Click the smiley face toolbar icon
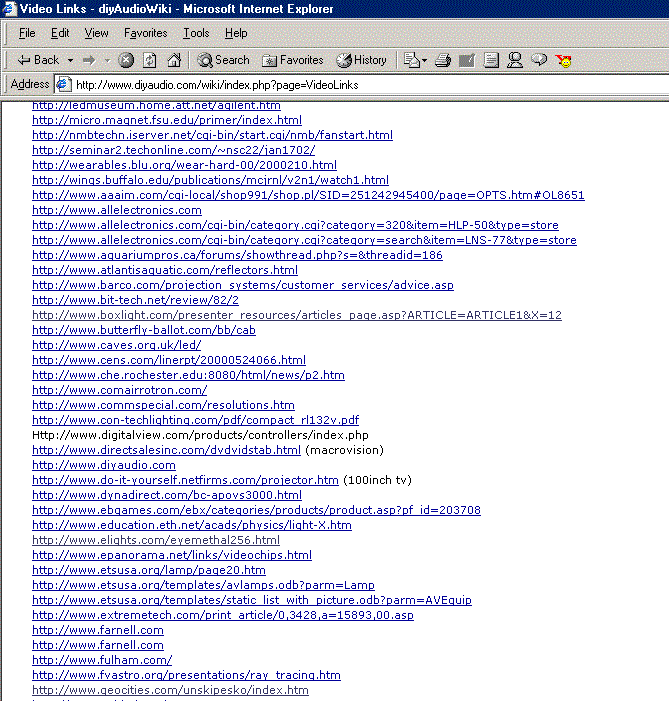Viewport: 669px width, 701px height. coord(563,60)
